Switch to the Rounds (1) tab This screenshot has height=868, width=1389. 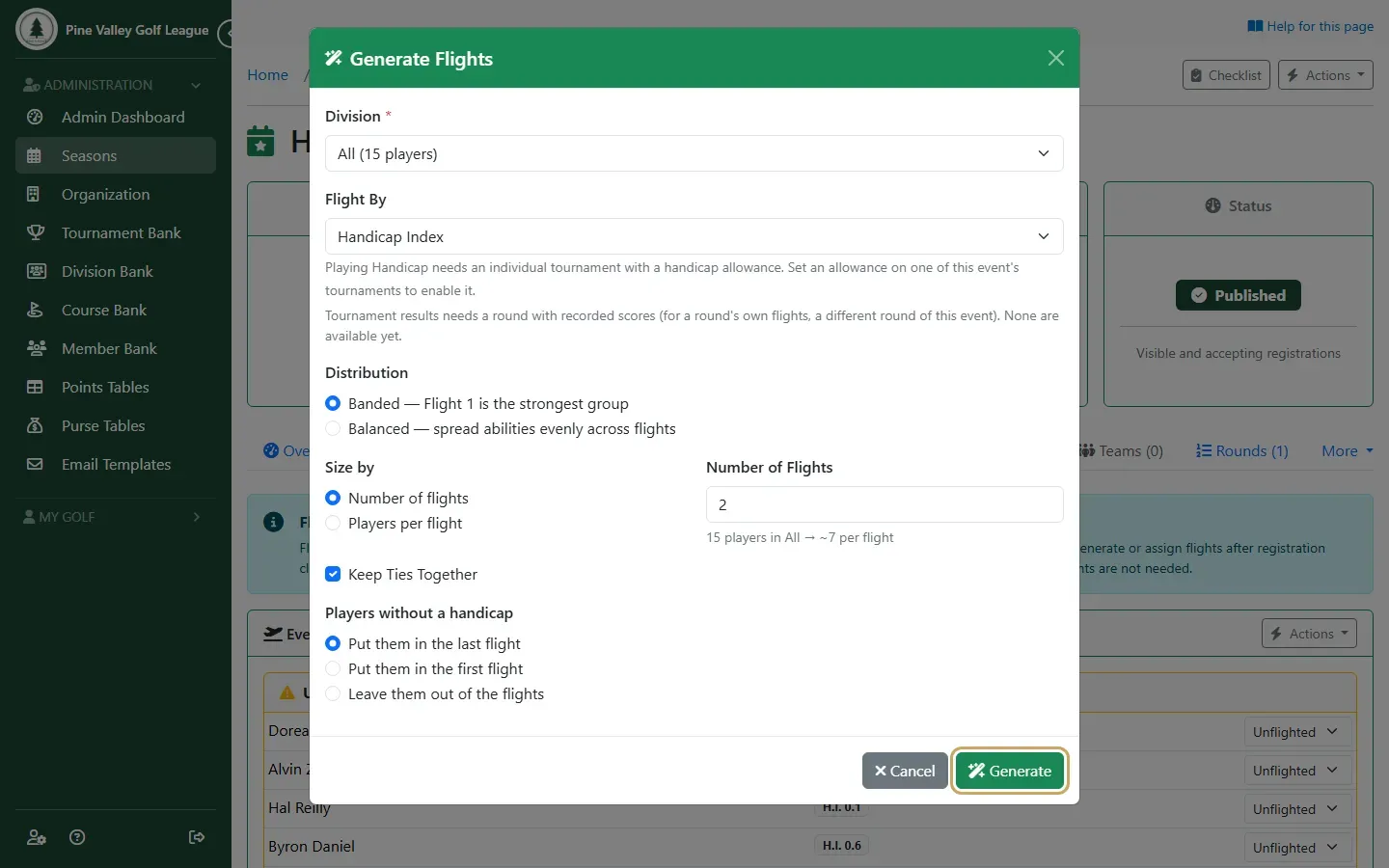pyautogui.click(x=1242, y=450)
